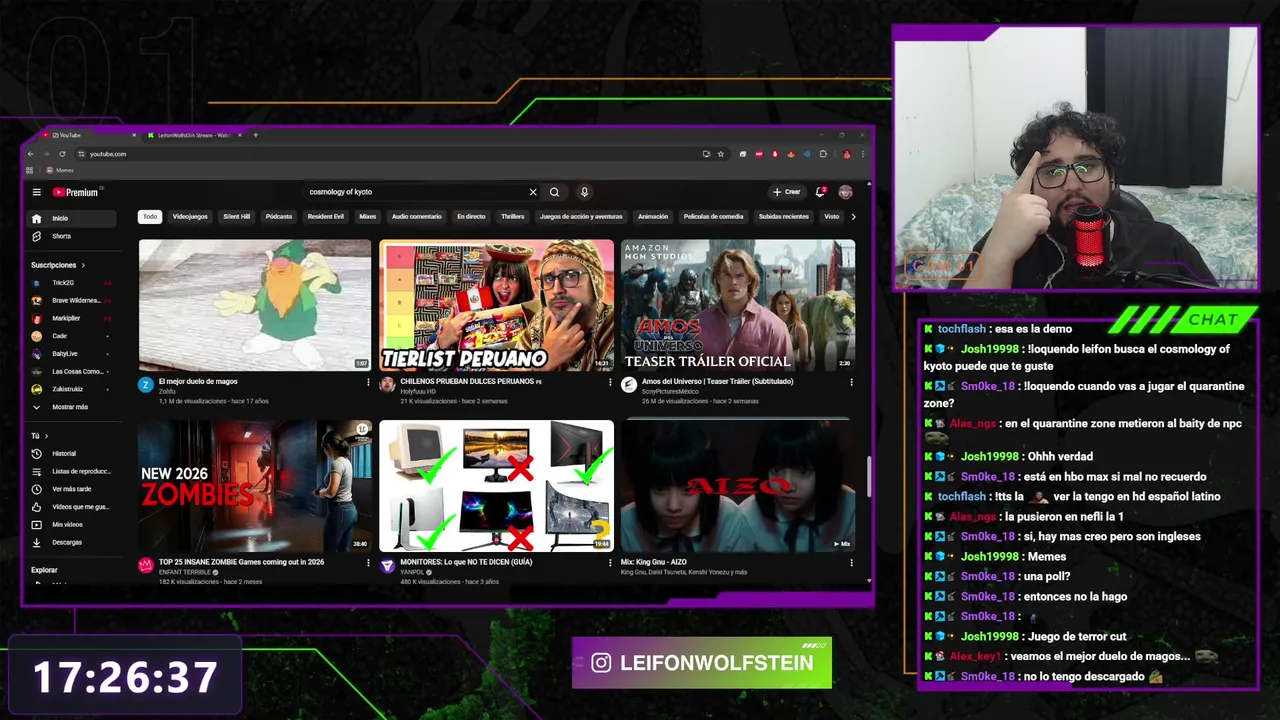Open the Memes bookmark
Screen dimensions: 1280x720
pos(60,170)
